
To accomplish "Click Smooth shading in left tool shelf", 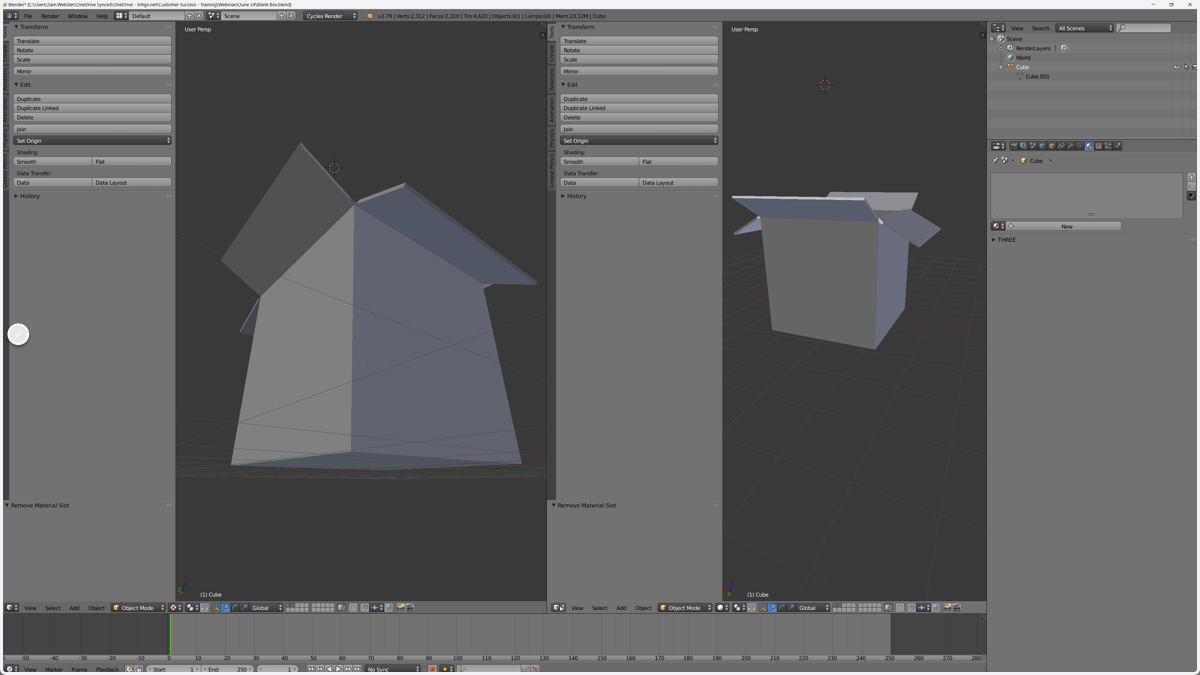I will [52, 162].
